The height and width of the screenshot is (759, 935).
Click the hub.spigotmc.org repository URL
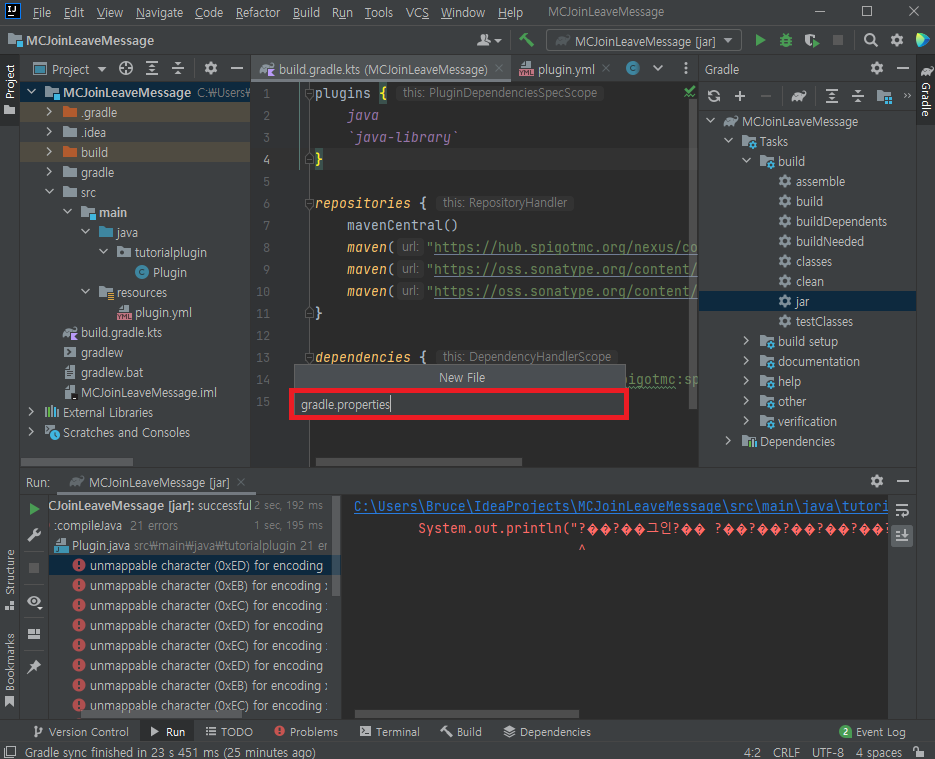[x=565, y=247]
